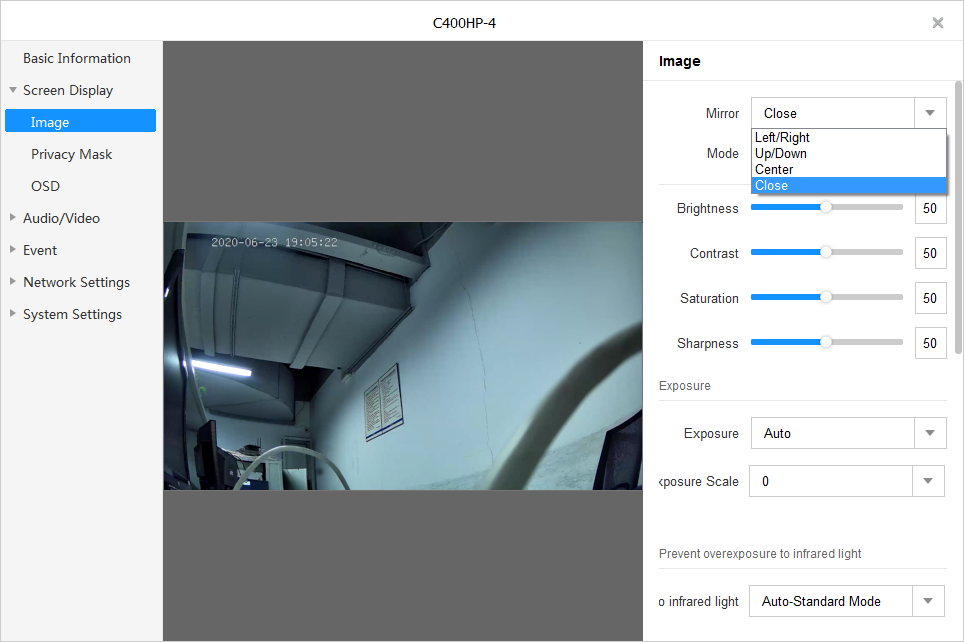Open the Exposure mode dropdown
The width and height of the screenshot is (964, 642).
(930, 433)
